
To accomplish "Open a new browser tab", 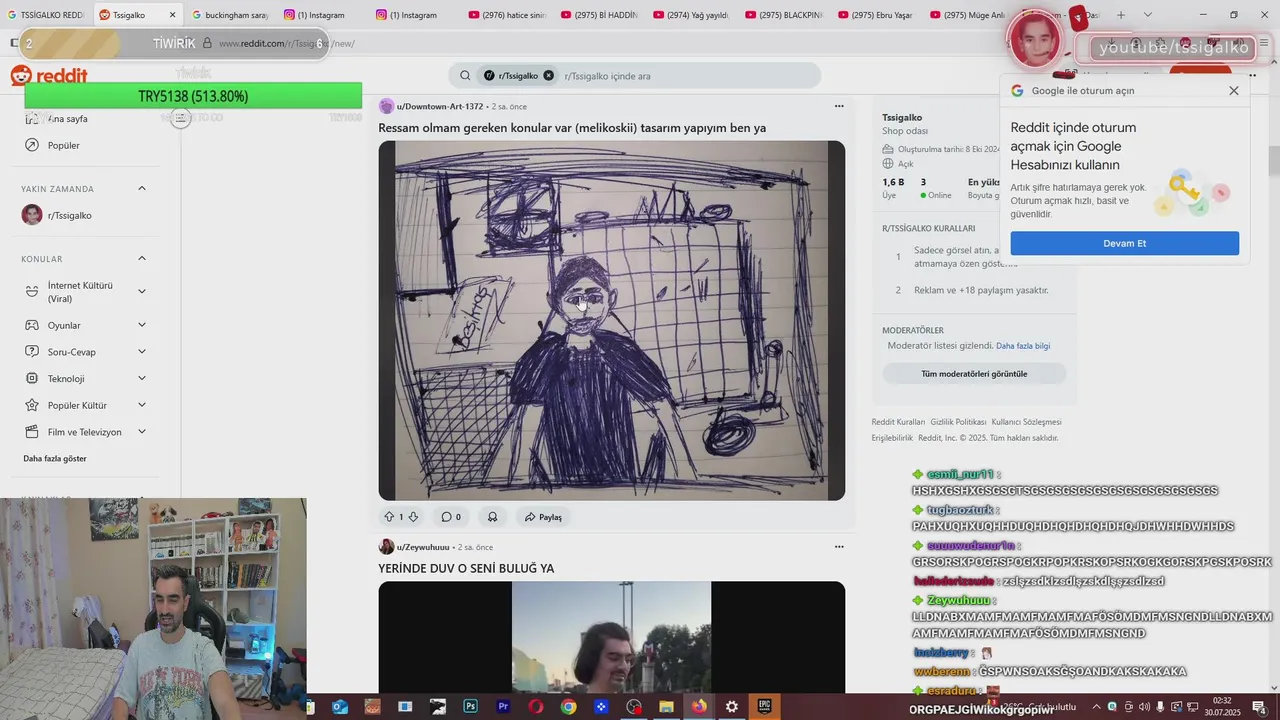I will pos(1121,15).
